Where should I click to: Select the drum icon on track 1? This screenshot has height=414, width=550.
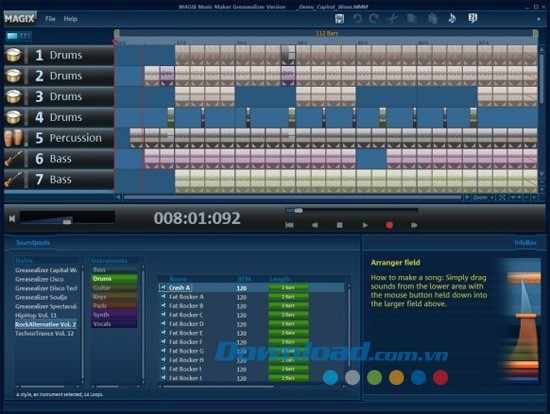click(x=13, y=55)
